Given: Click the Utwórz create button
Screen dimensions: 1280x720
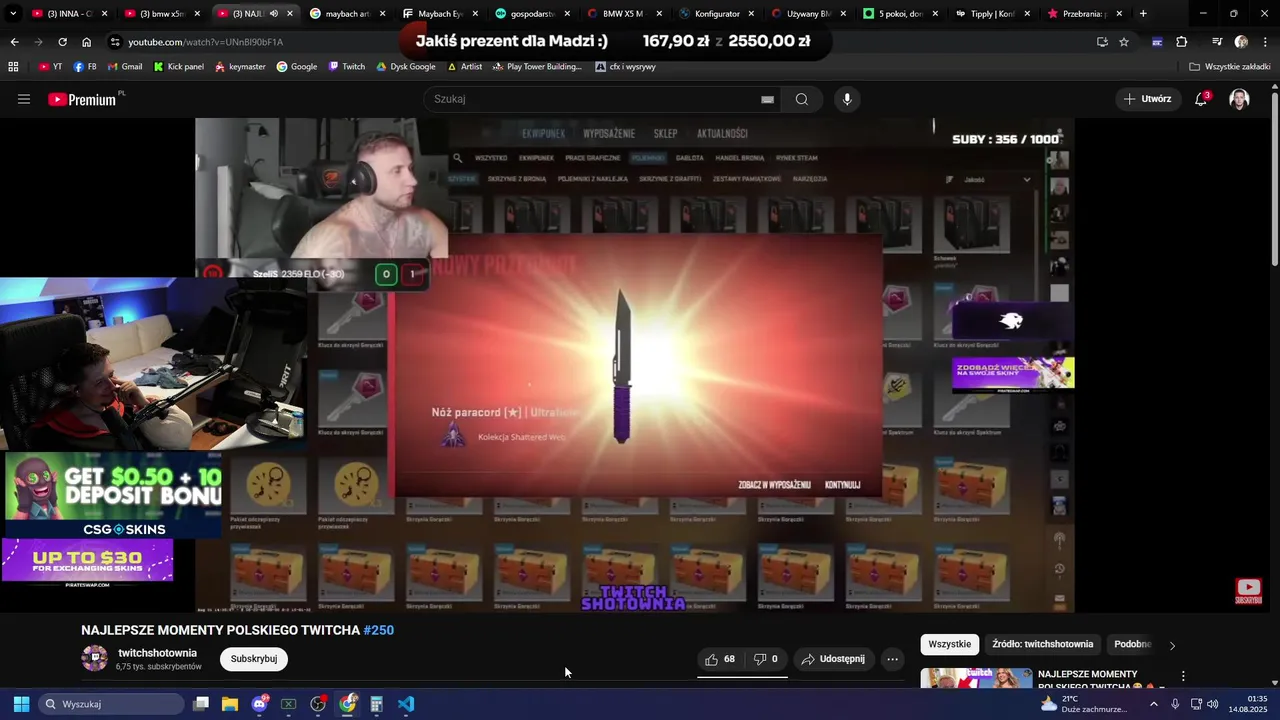Looking at the screenshot, I should (x=1147, y=99).
